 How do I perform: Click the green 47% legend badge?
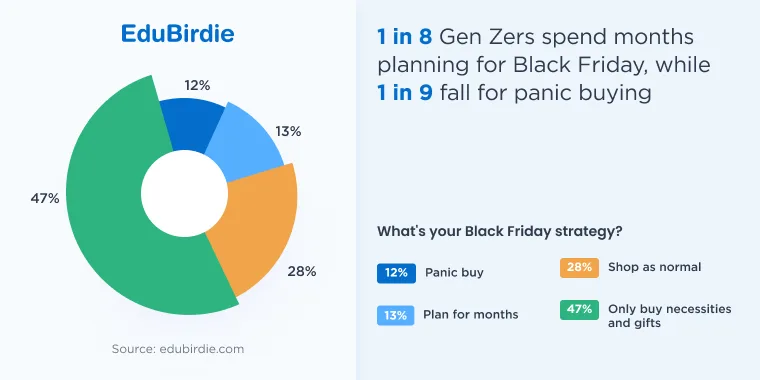[x=579, y=310]
